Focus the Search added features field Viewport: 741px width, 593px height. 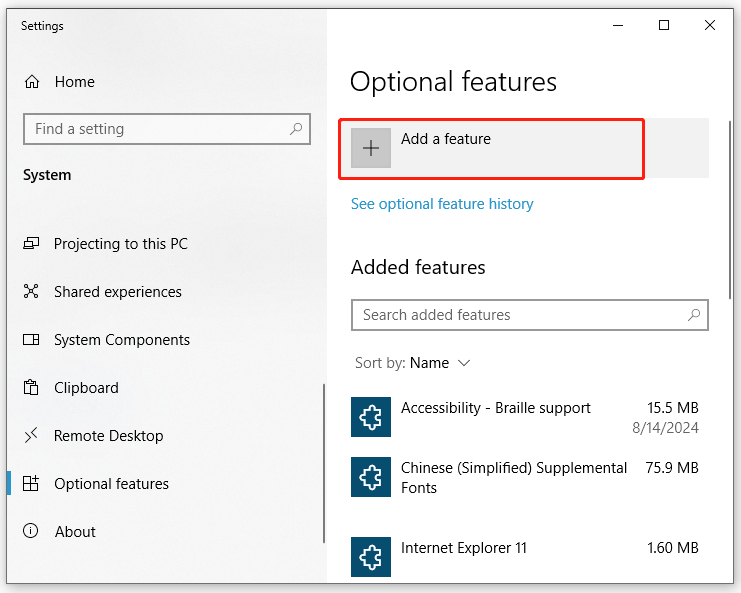(520, 315)
